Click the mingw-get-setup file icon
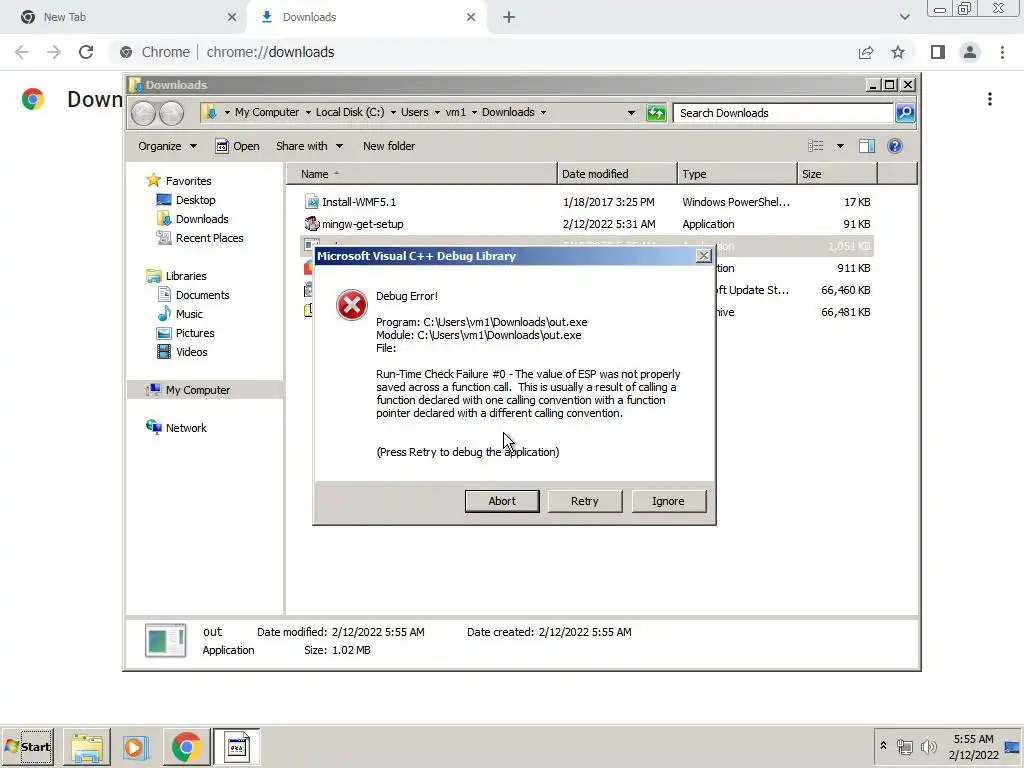 tap(312, 224)
